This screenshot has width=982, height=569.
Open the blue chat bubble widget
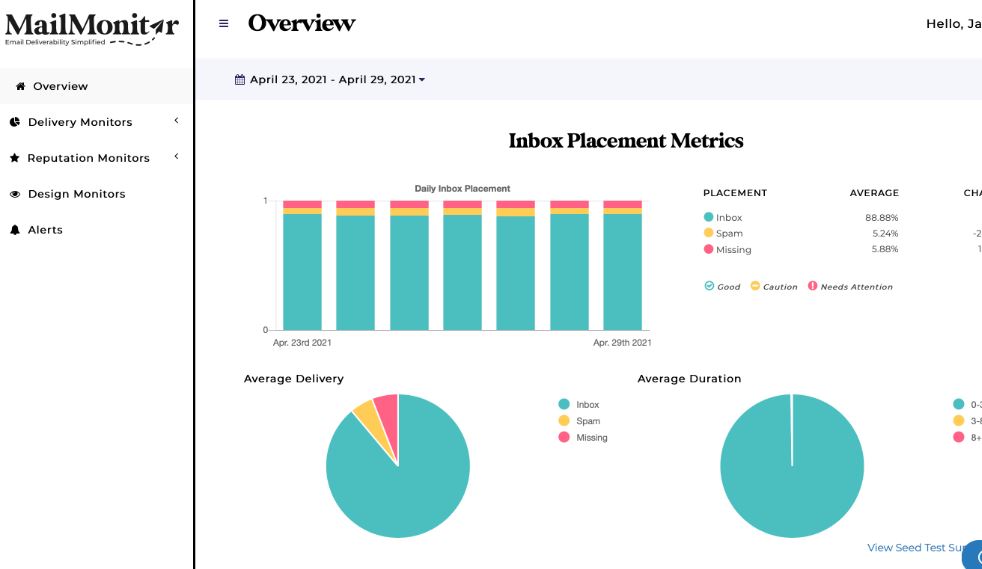[973, 556]
